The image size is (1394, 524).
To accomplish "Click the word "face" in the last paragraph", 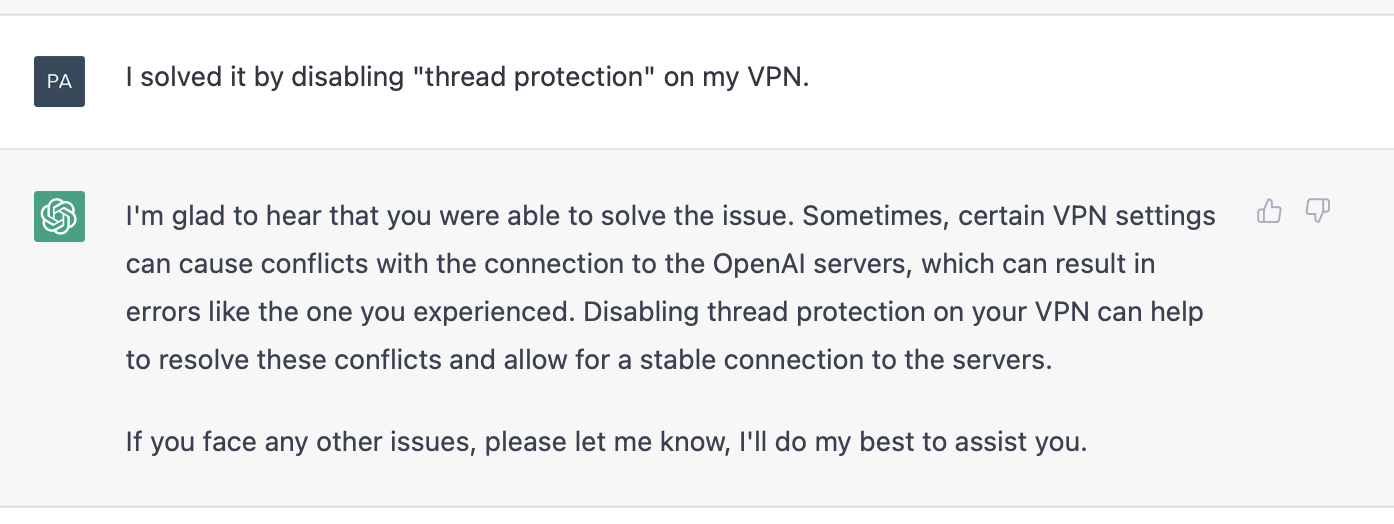I will pyautogui.click(x=233, y=442).
